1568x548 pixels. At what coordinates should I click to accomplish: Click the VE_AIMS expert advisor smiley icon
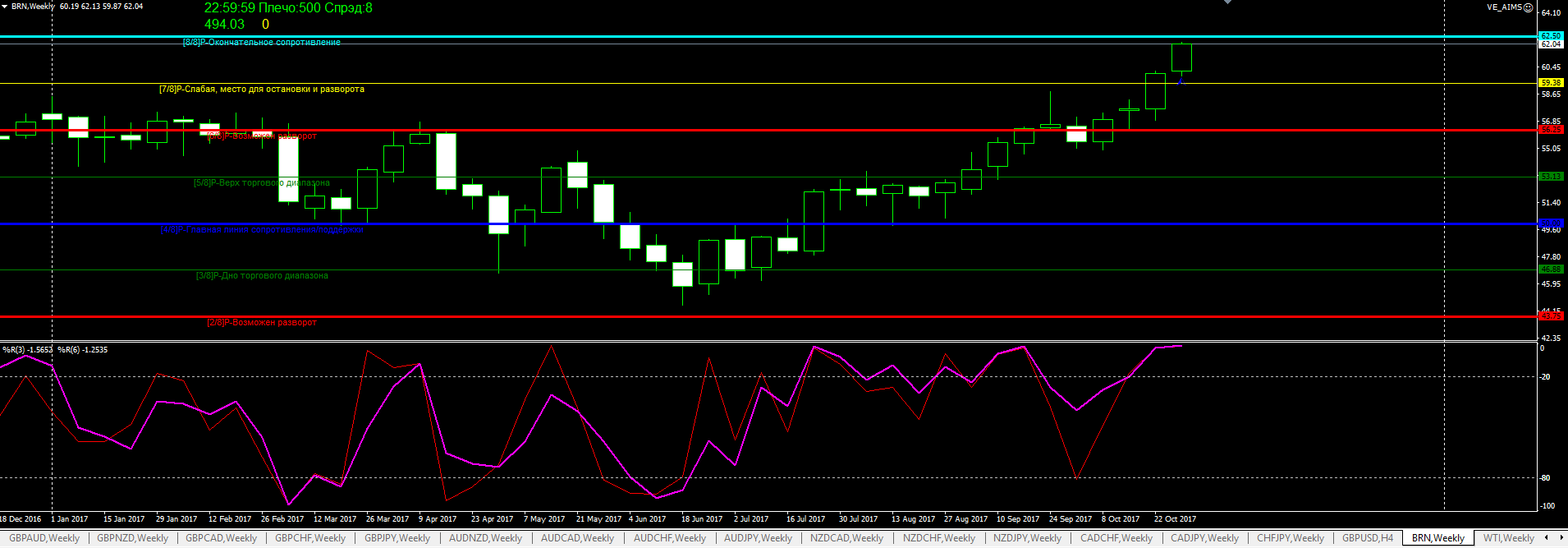(1529, 7)
